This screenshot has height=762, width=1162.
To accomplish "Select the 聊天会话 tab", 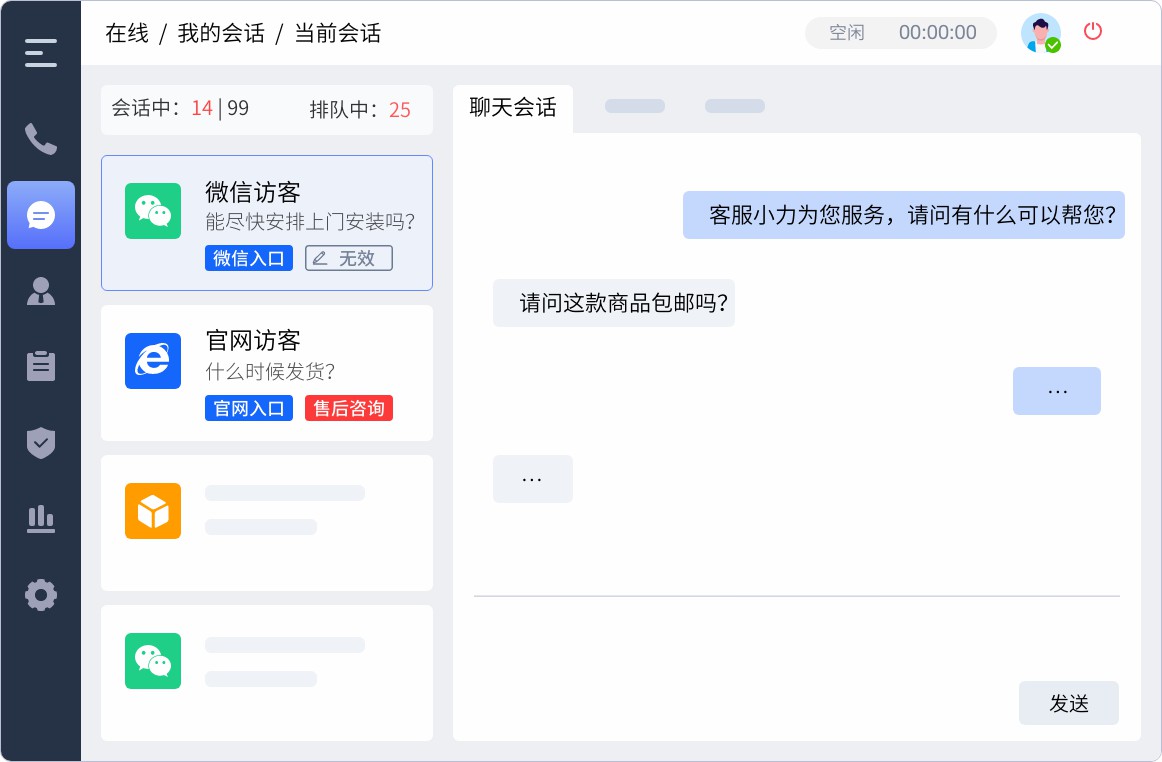I will pos(513,108).
